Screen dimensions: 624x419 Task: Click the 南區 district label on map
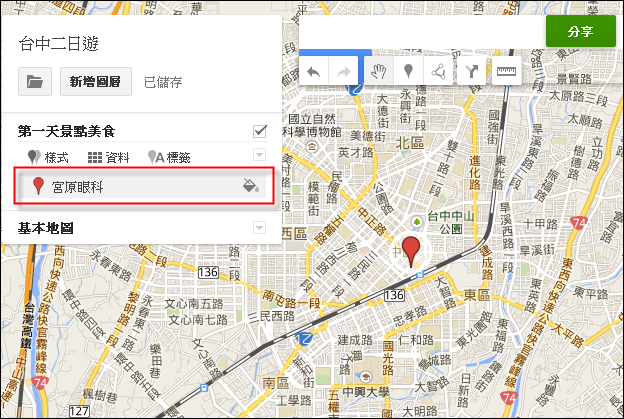tap(275, 383)
